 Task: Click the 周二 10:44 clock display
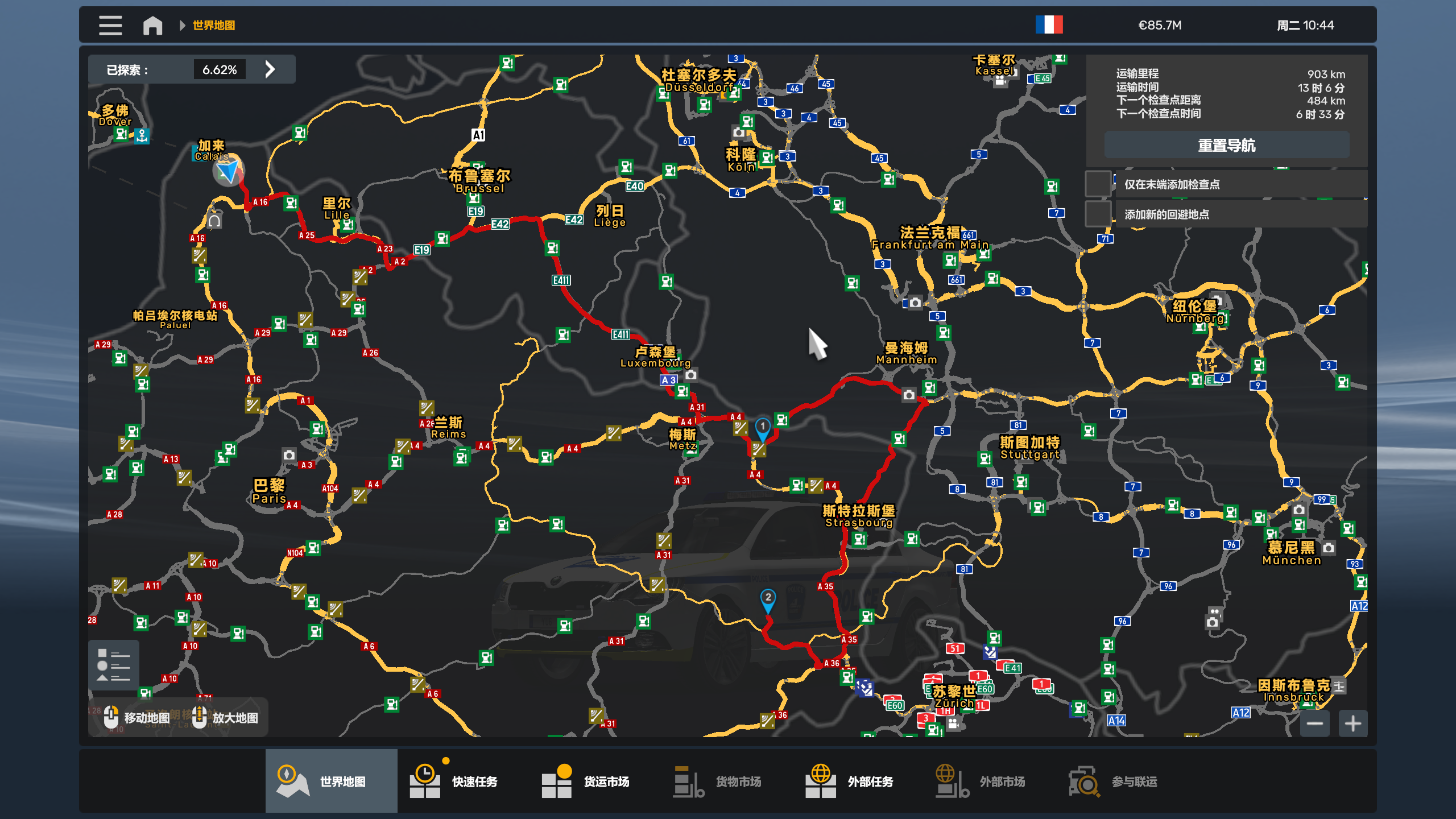(1305, 25)
